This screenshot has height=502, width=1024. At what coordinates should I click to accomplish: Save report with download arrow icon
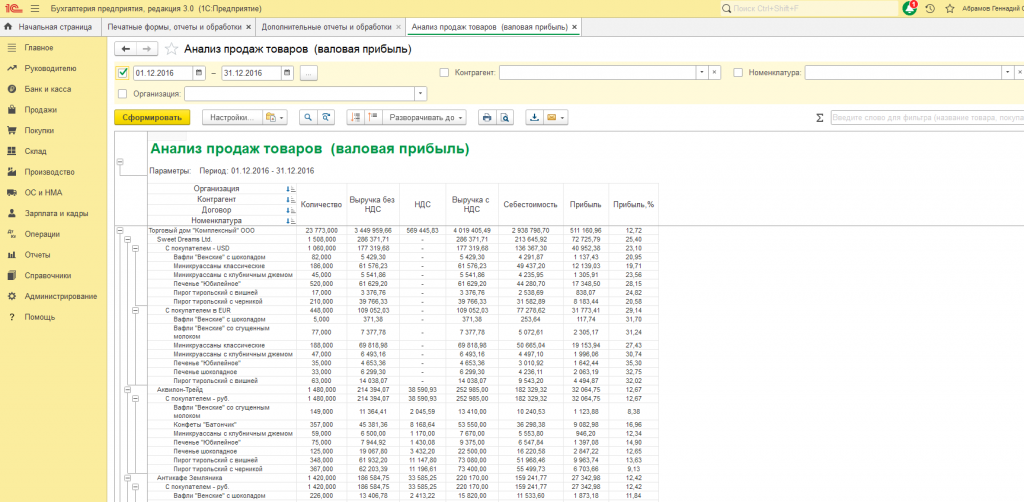(x=534, y=118)
